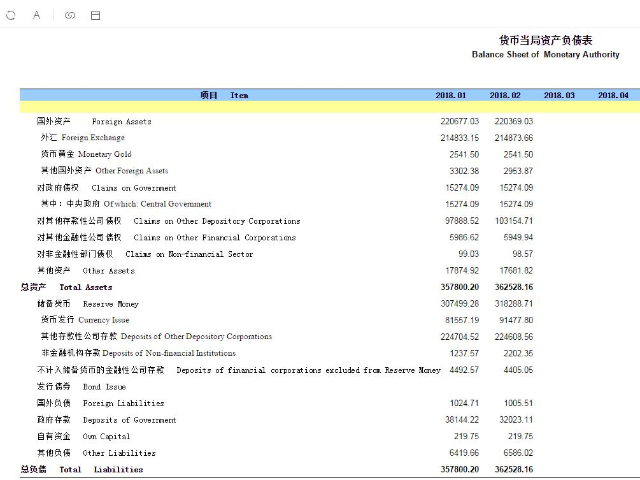This screenshot has width=640, height=480.
Task: Click the value 98.57 for Non-financial Sector
Action: (522, 254)
